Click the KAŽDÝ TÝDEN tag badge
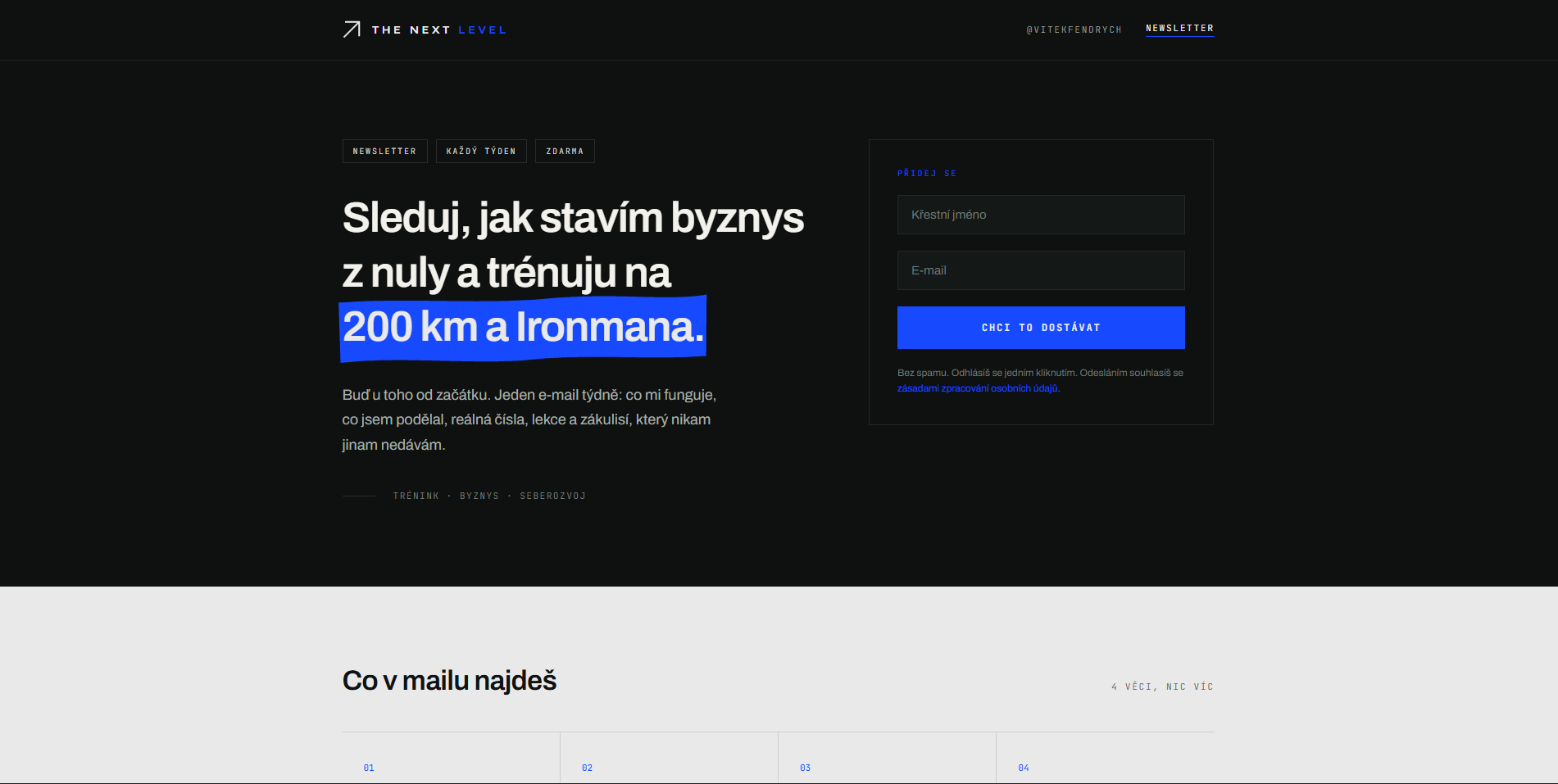1558x784 pixels. click(x=481, y=152)
